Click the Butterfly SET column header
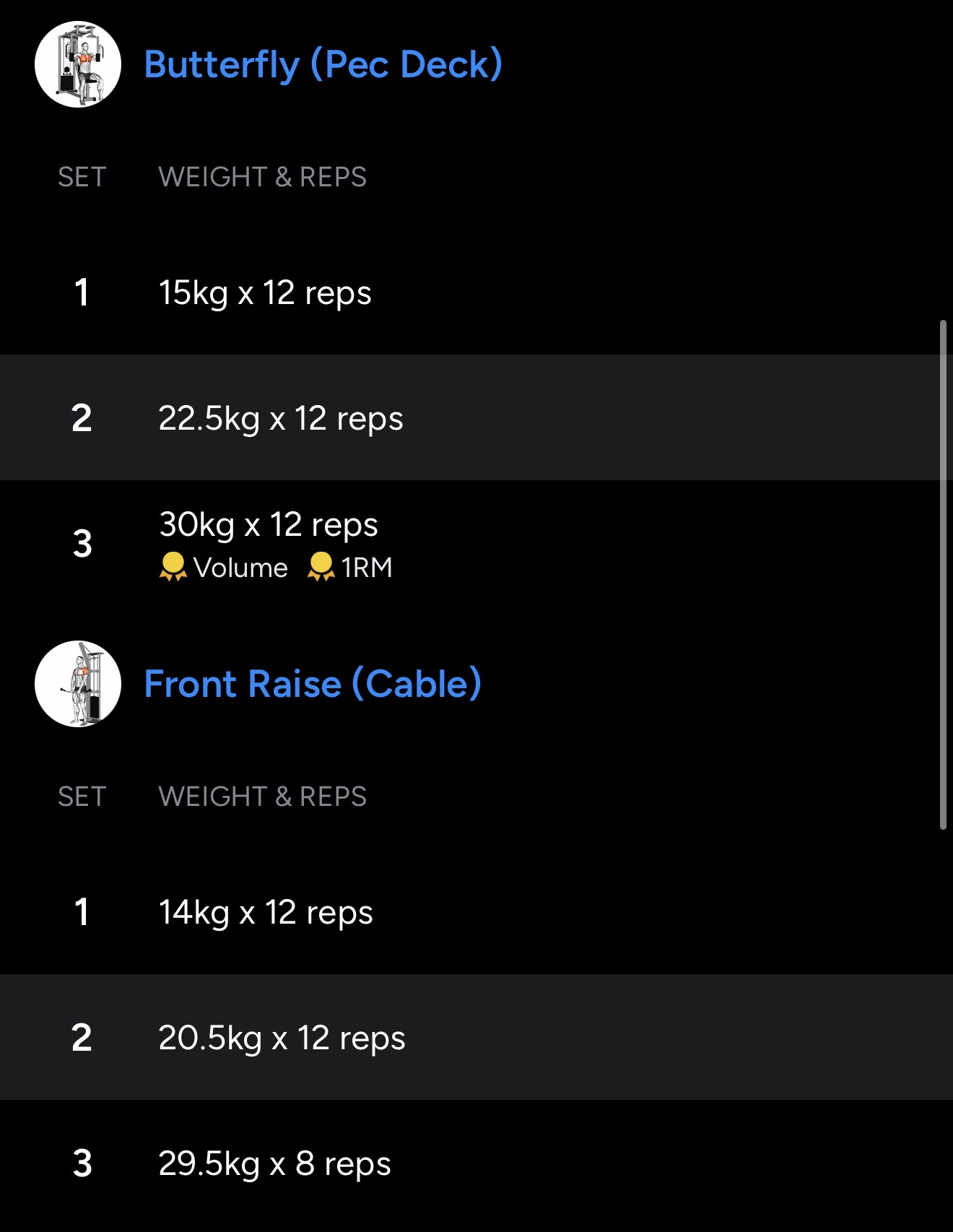 pos(82,177)
